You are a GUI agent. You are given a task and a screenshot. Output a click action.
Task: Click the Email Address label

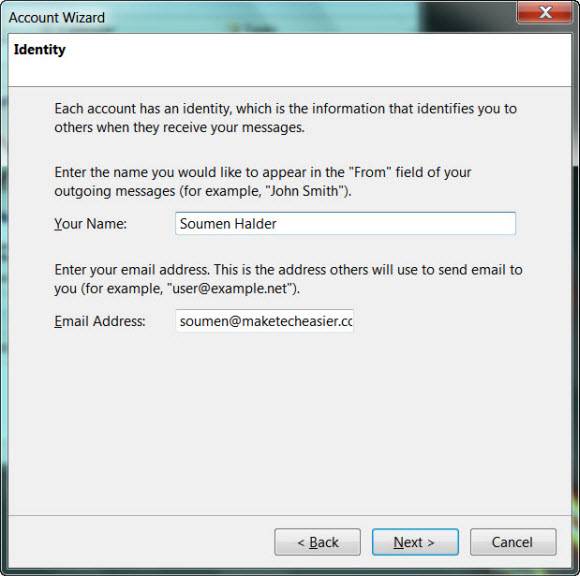click(100, 321)
